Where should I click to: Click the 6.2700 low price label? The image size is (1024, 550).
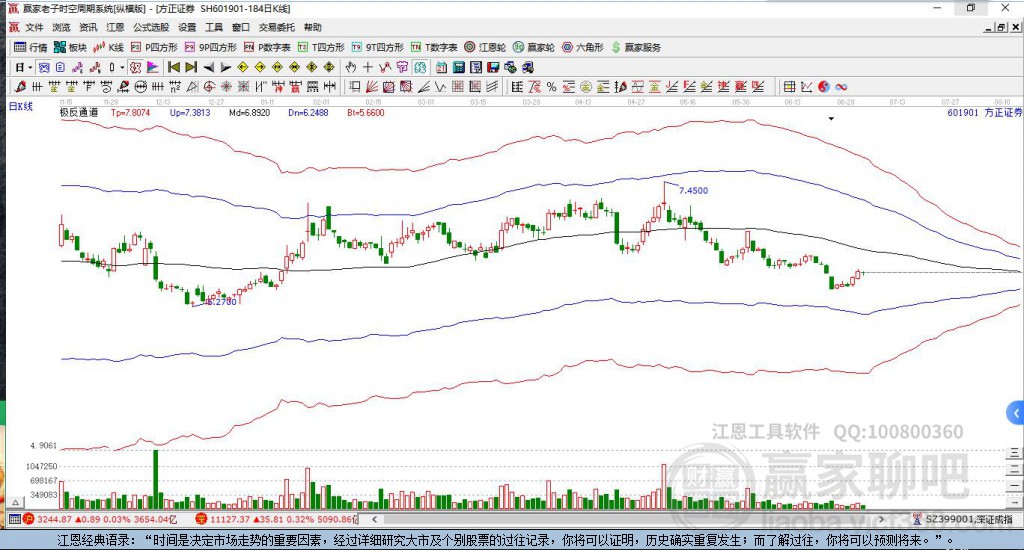(221, 302)
